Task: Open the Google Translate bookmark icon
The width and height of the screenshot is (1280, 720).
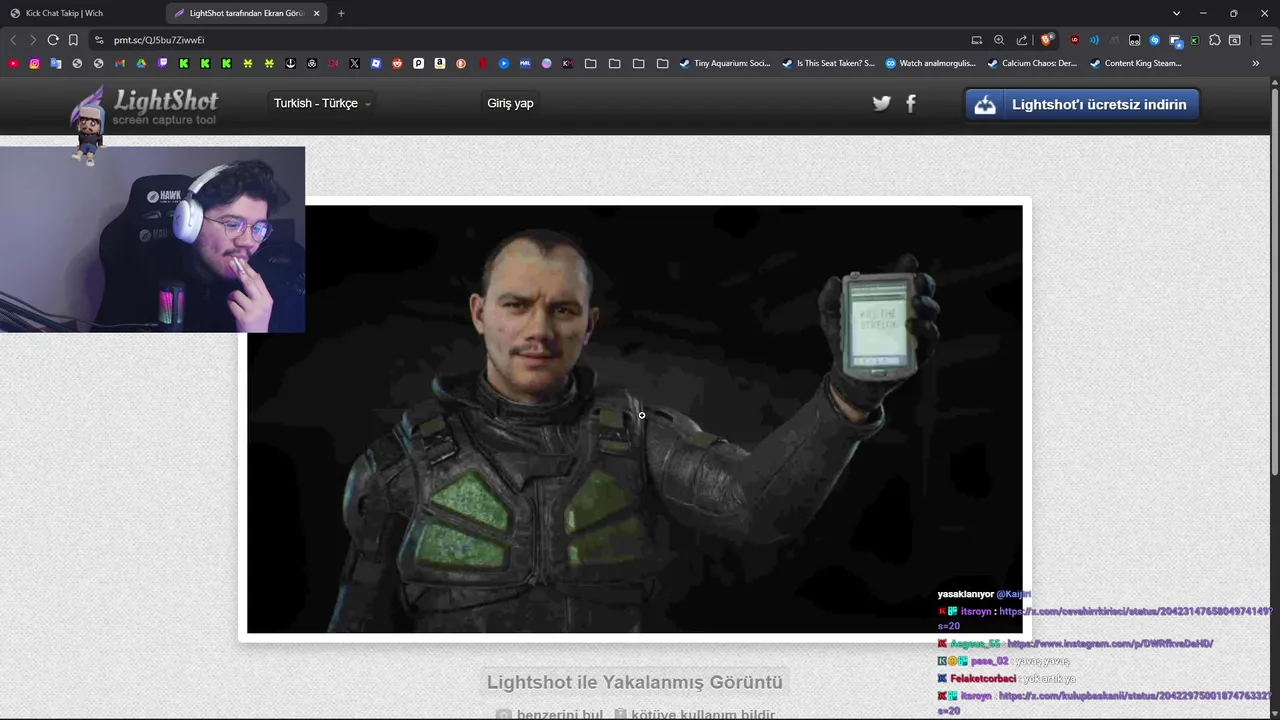Action: point(56,63)
